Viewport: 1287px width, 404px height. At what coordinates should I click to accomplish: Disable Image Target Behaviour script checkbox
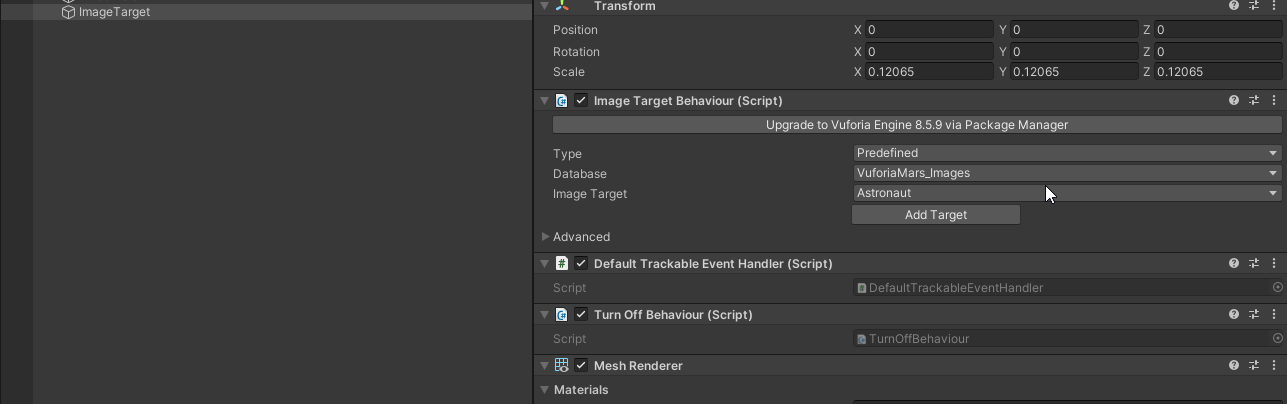[x=581, y=100]
